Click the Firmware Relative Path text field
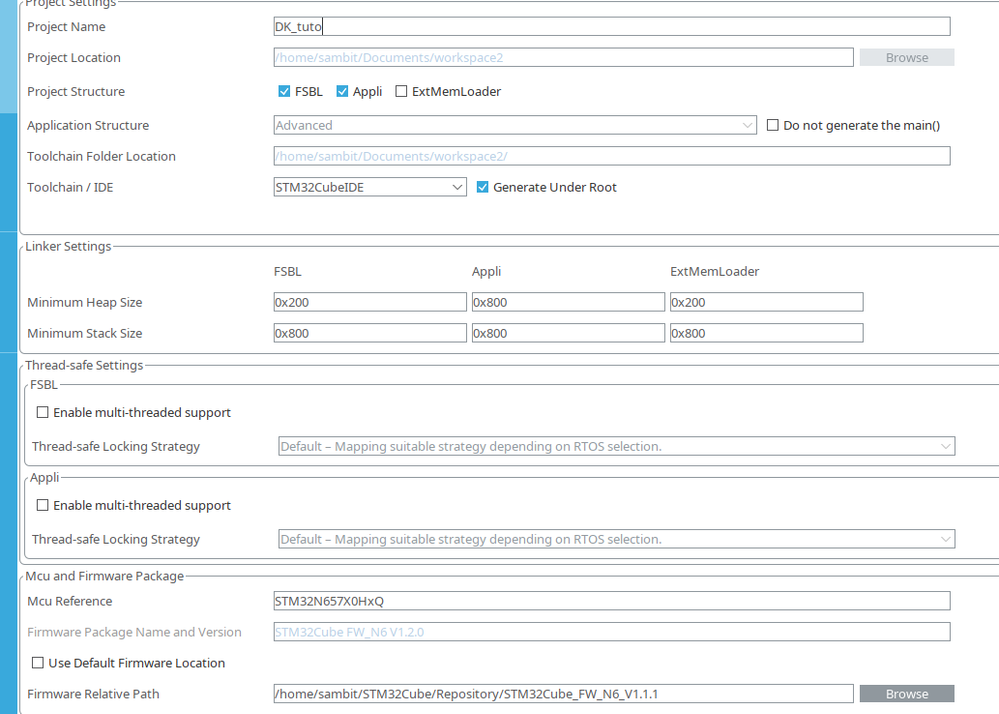The image size is (999, 714). [x=563, y=694]
